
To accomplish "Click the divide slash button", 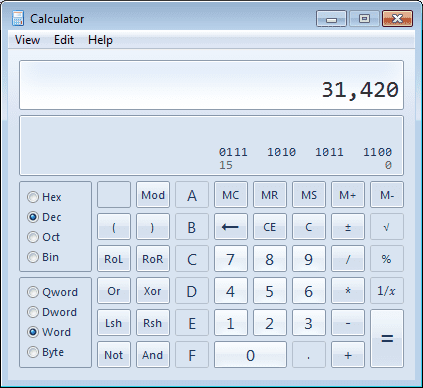I will (x=348, y=259).
